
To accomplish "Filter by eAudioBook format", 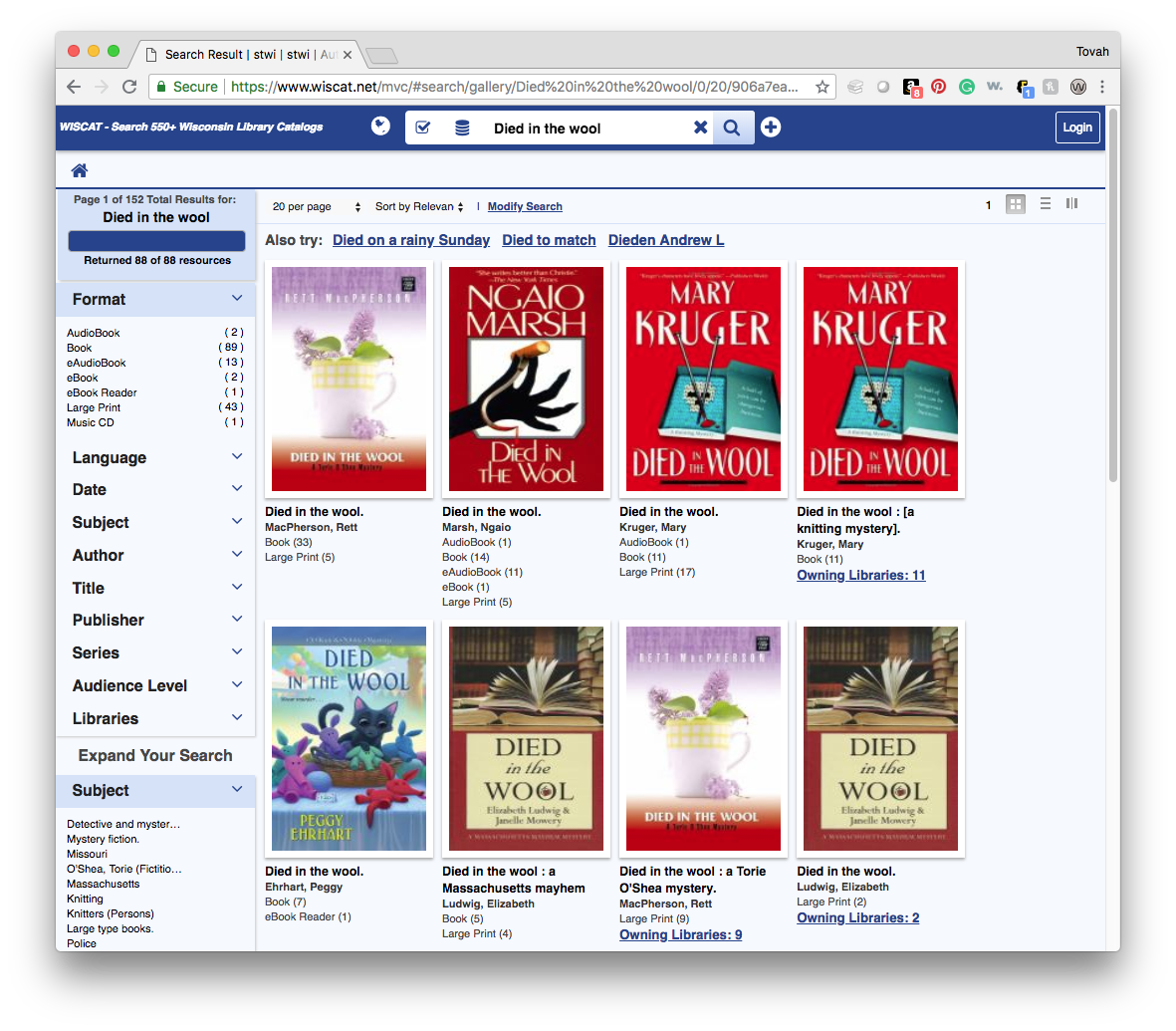I will 96,363.
